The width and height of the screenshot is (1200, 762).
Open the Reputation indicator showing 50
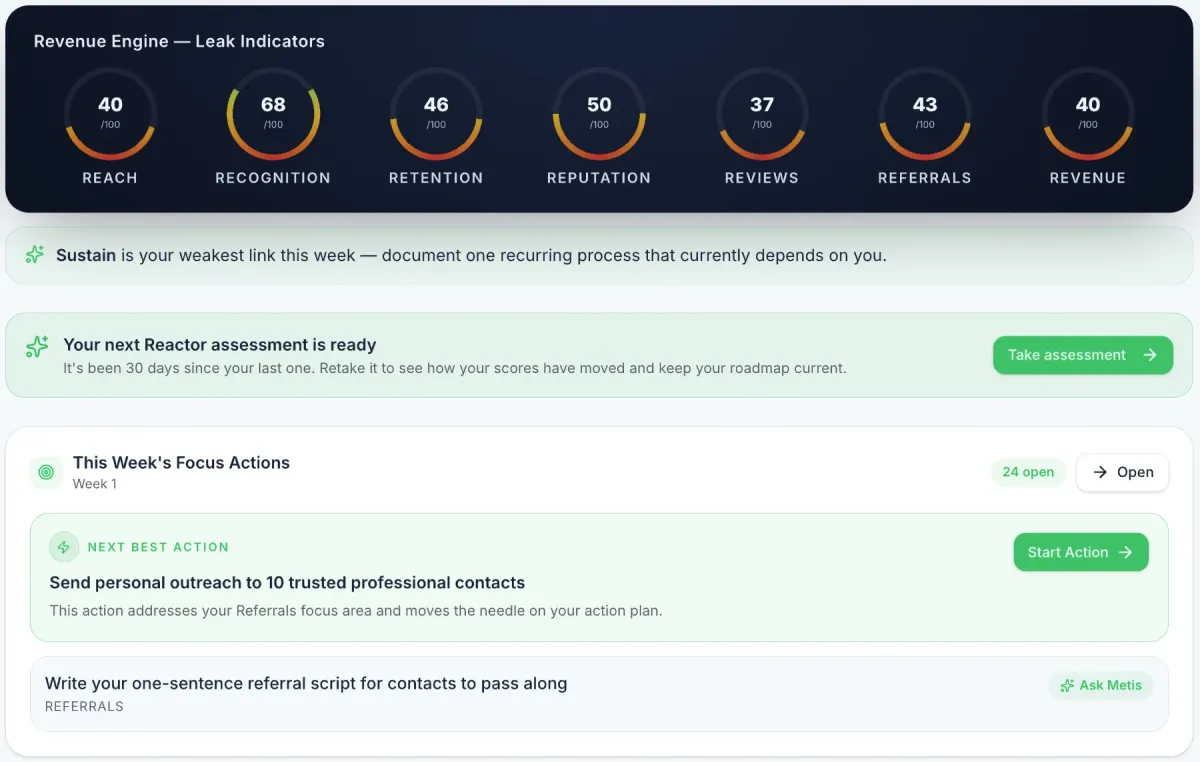coord(599,114)
